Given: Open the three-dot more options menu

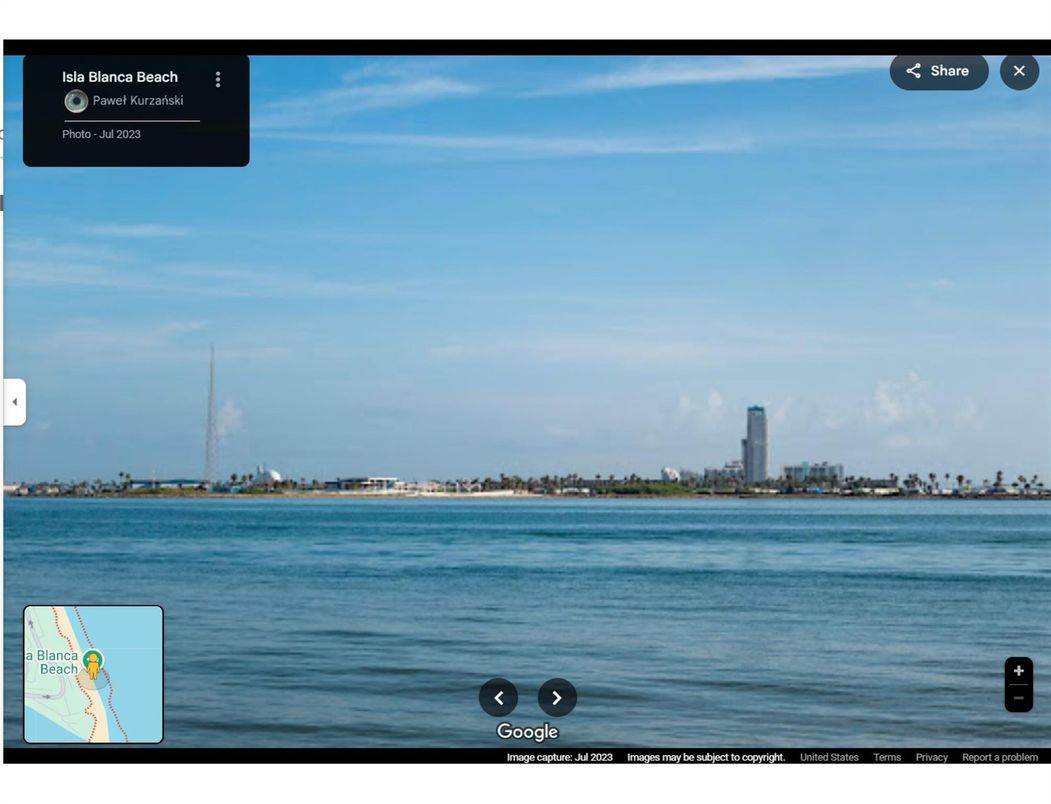Looking at the screenshot, I should pos(218,79).
